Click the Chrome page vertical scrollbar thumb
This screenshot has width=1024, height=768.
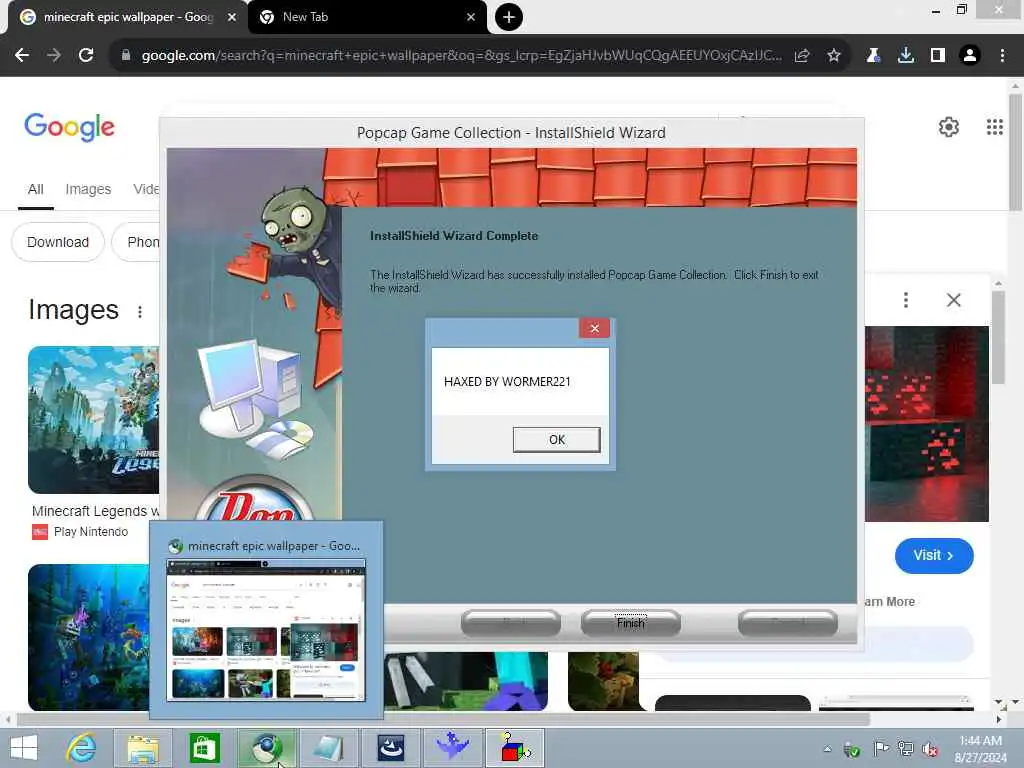[1015, 152]
